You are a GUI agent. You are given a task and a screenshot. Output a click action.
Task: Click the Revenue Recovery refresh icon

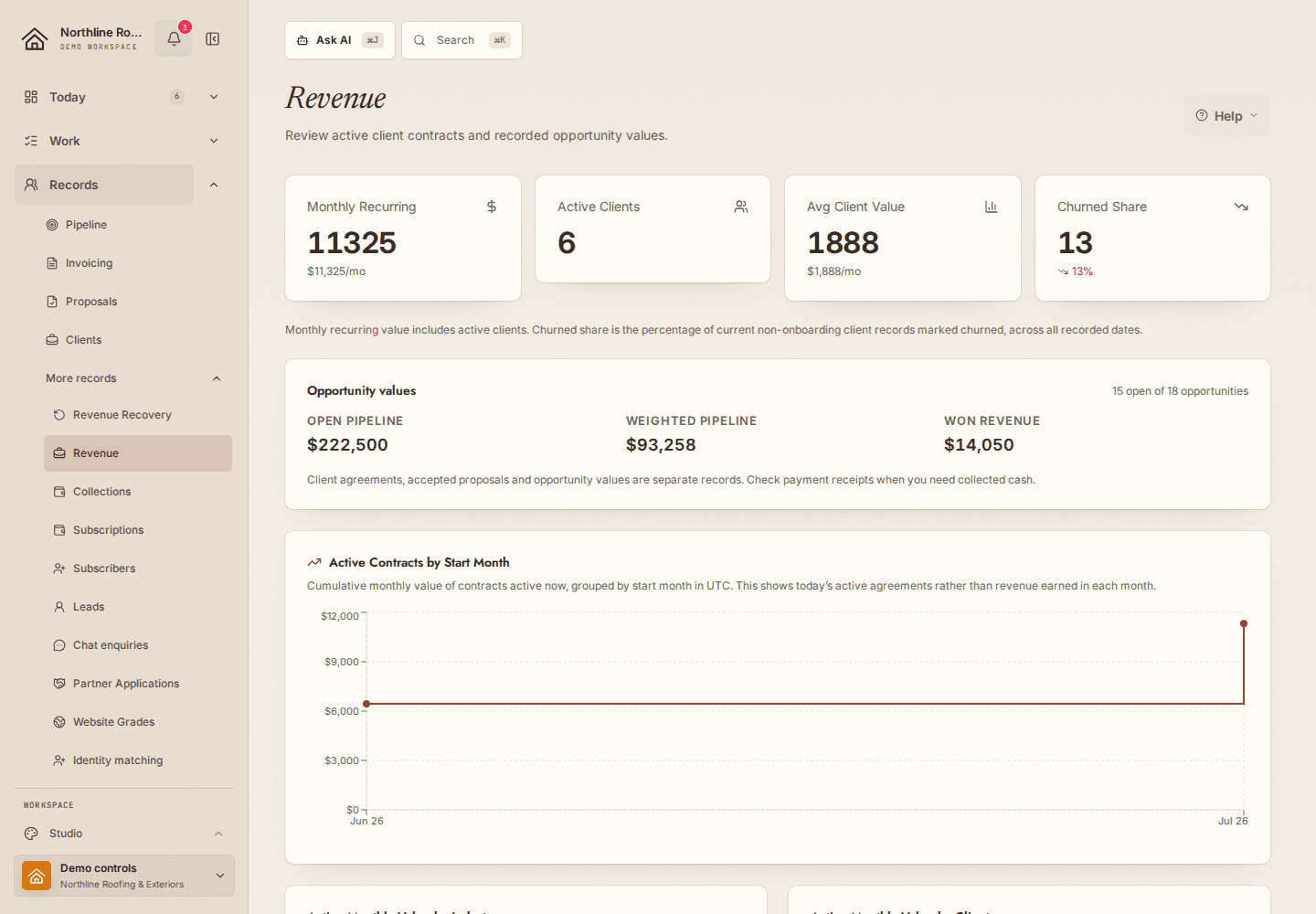coord(59,415)
